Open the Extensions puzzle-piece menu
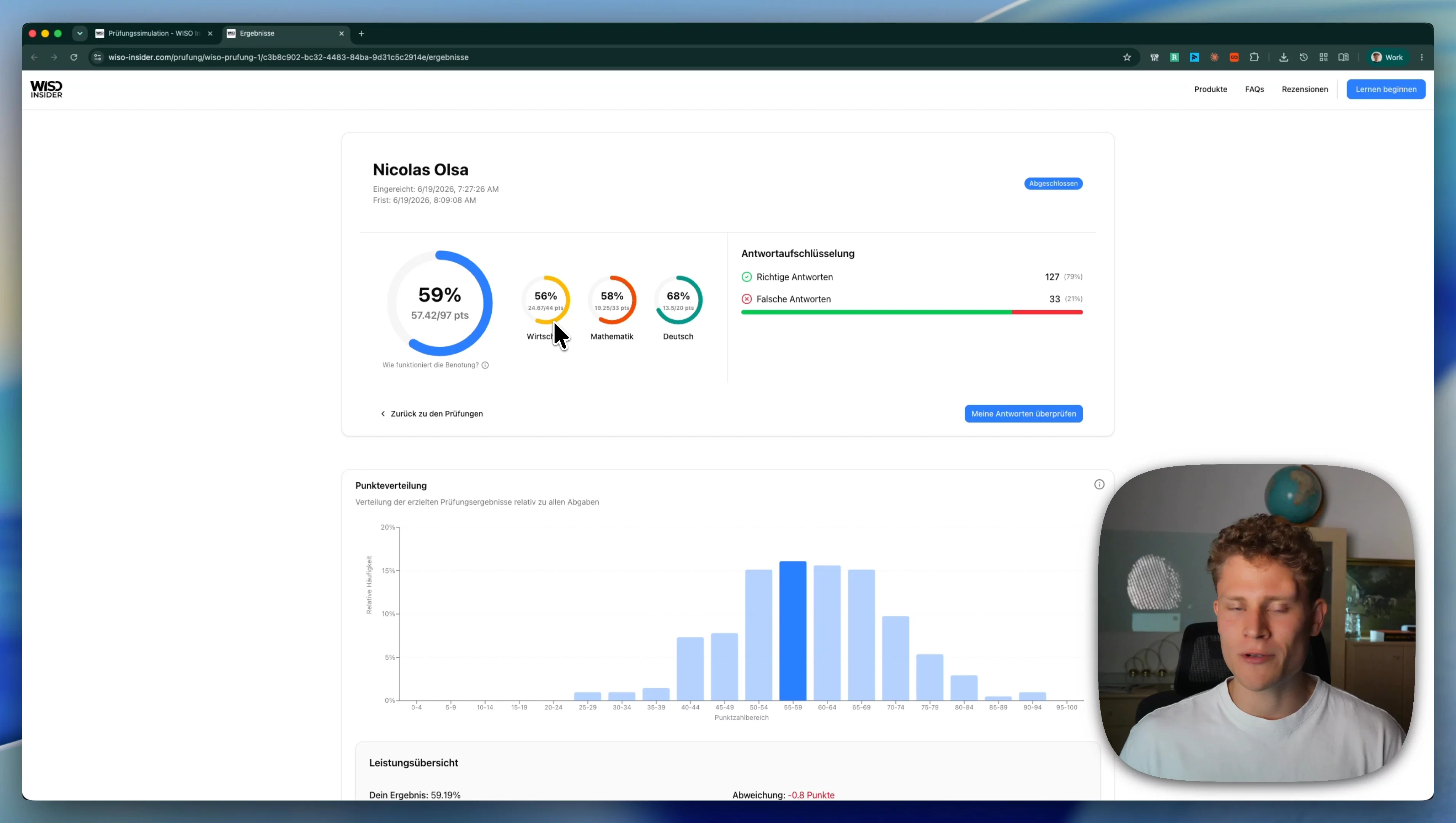 pos(1254,57)
